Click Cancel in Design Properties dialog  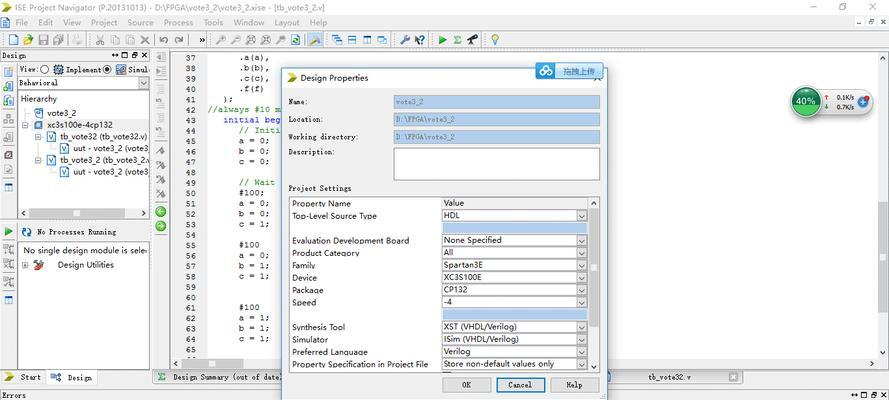[x=520, y=385]
